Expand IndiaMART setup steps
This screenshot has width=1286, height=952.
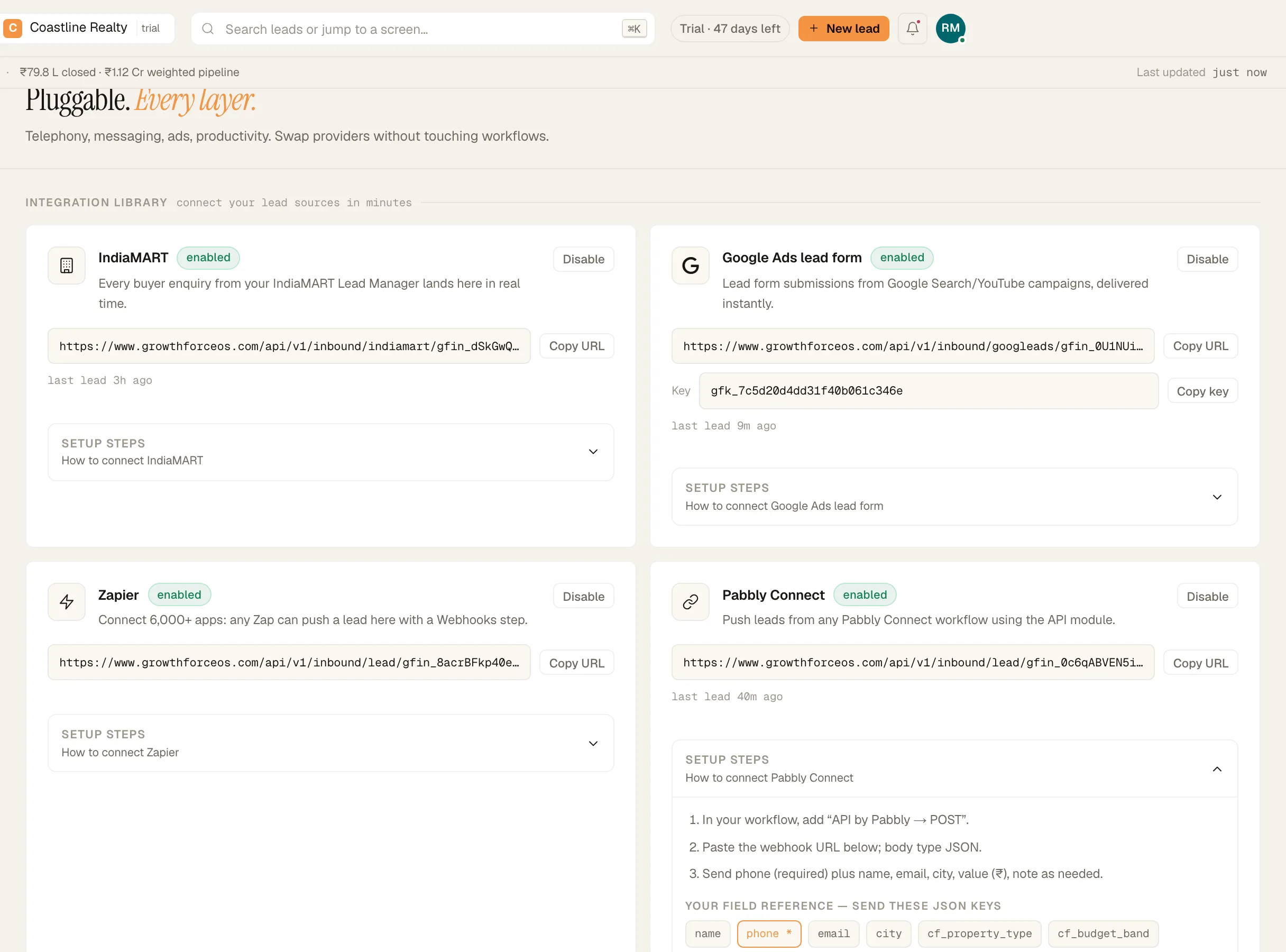click(330, 452)
